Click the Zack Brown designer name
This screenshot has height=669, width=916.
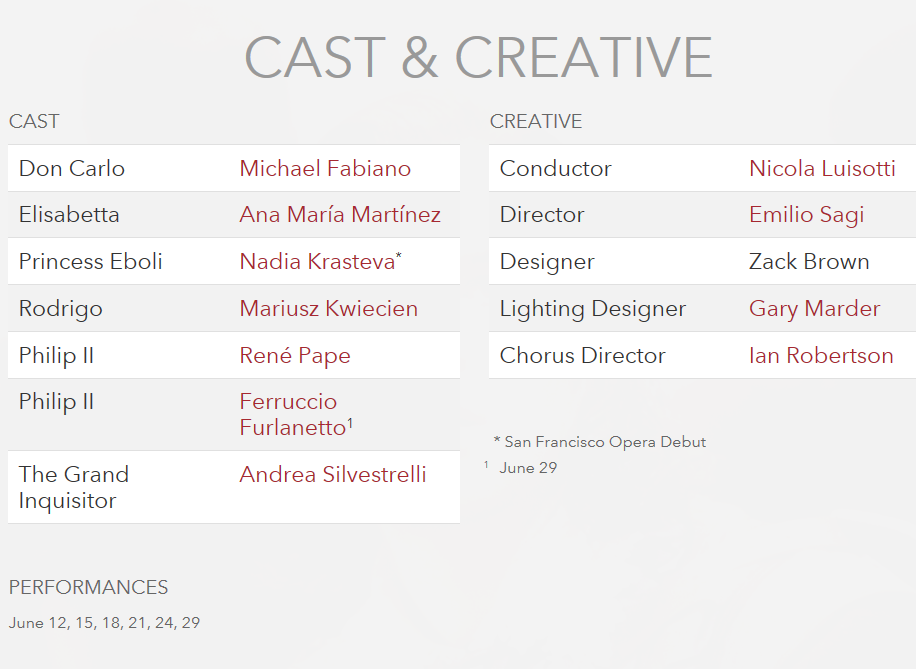809,261
